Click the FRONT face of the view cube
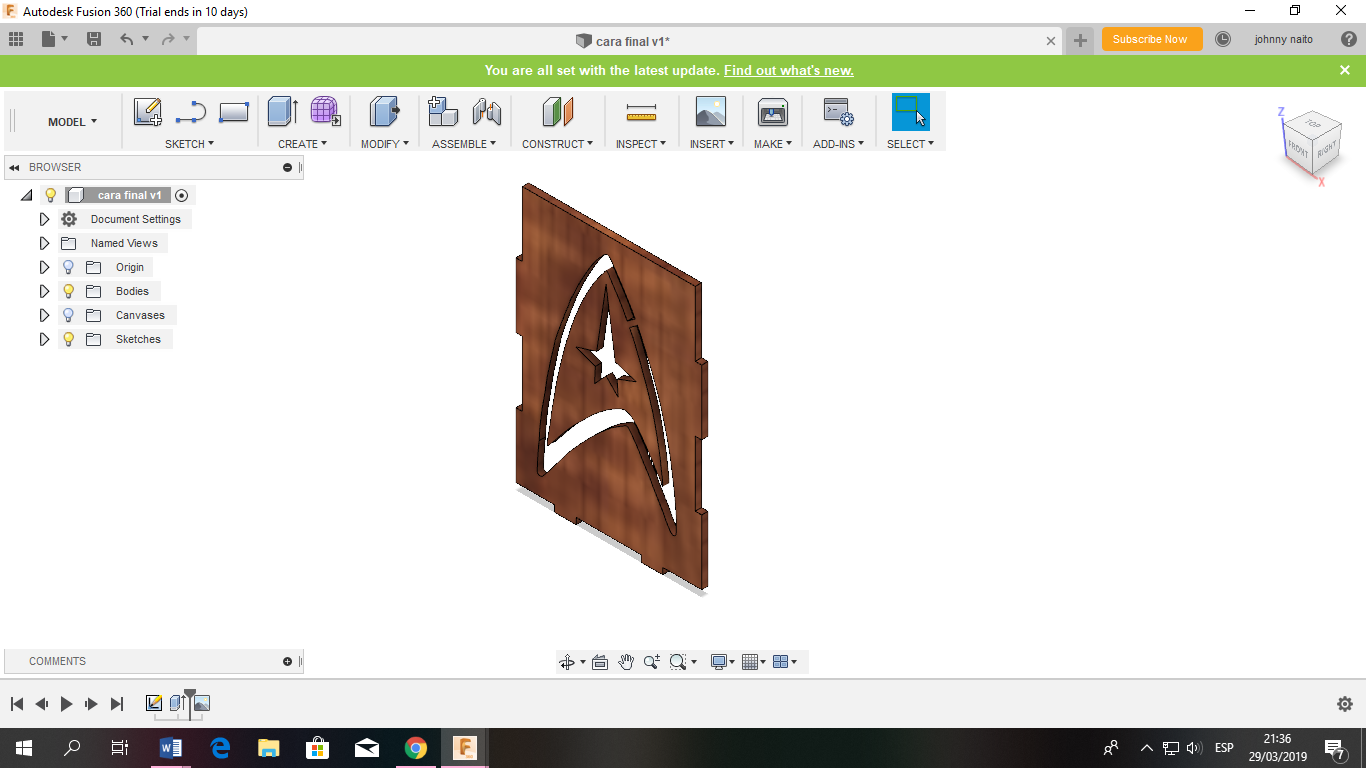The width and height of the screenshot is (1366, 768). click(x=1298, y=150)
